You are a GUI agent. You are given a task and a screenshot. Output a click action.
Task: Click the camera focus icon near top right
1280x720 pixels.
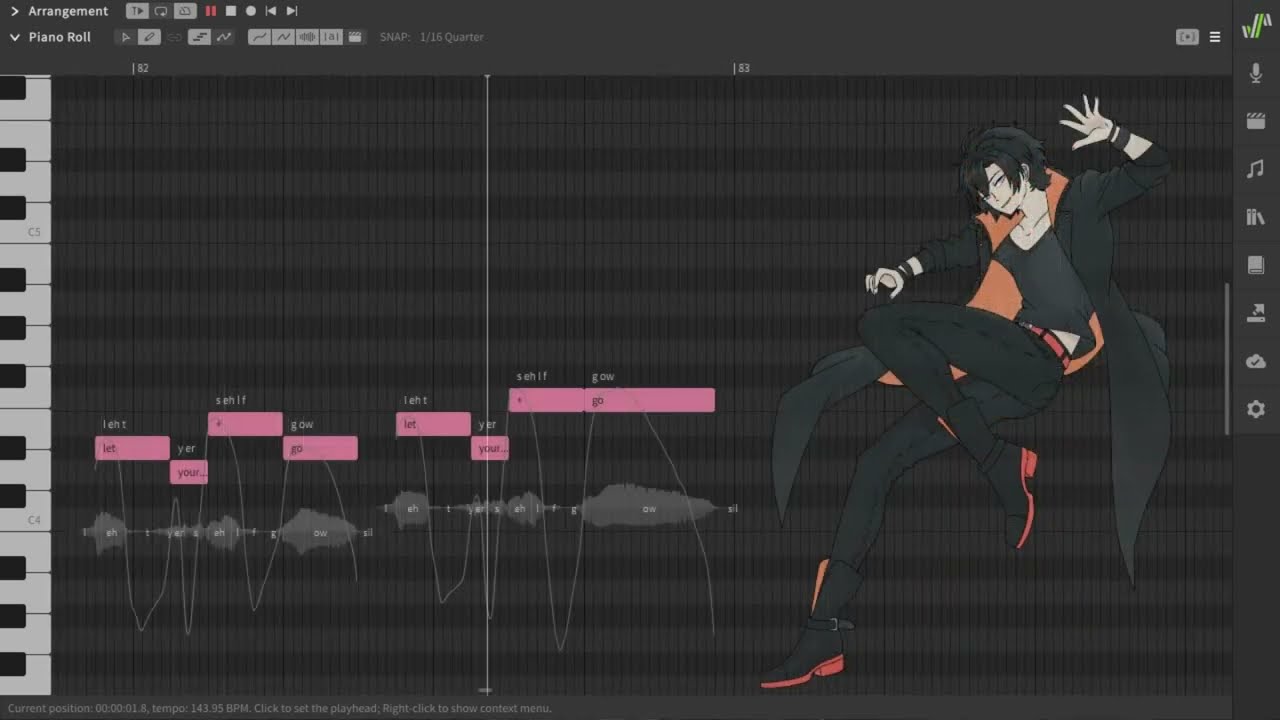click(1187, 37)
